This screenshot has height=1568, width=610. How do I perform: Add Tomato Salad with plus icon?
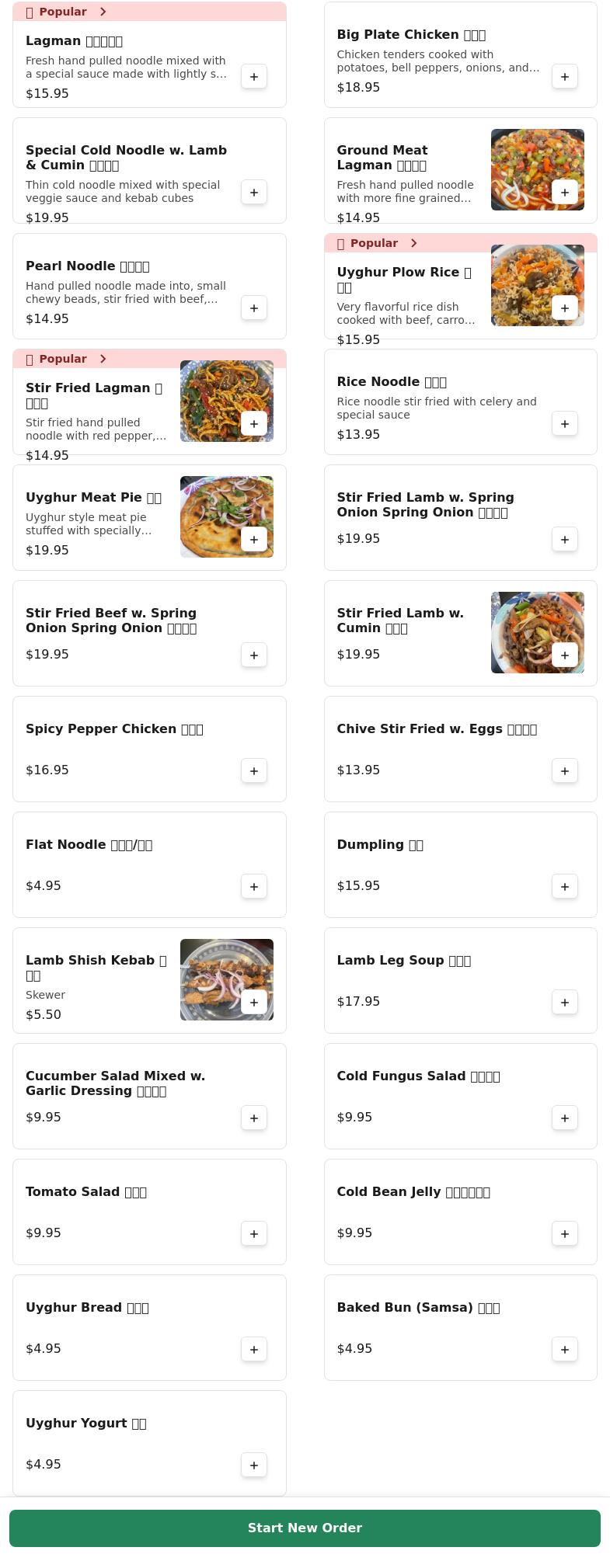(x=254, y=1234)
